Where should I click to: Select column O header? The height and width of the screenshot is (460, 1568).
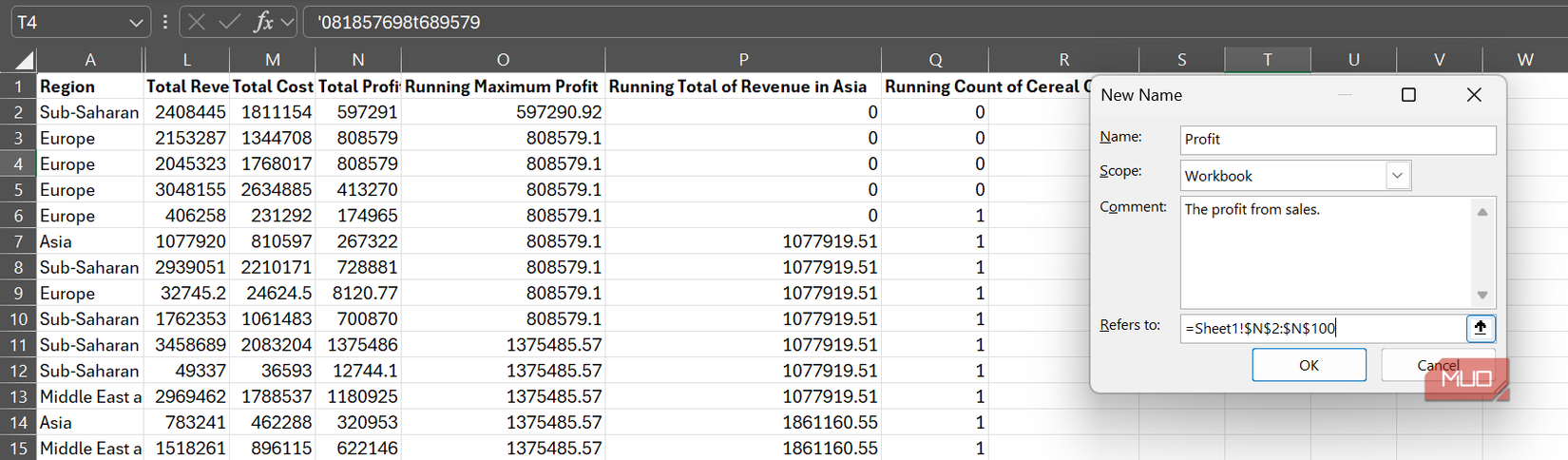tap(504, 60)
